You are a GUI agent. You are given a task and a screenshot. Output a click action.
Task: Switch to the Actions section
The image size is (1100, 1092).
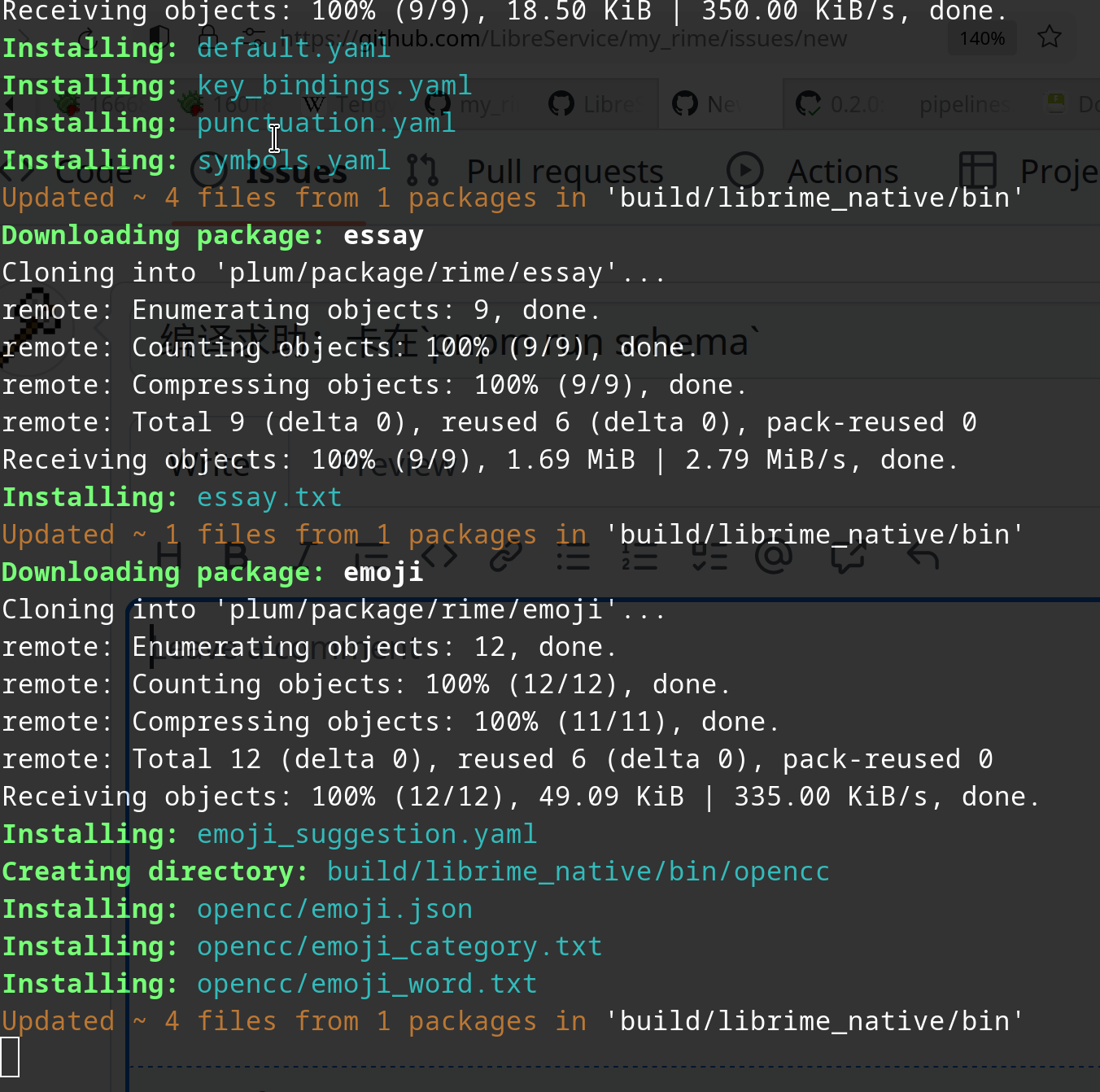click(x=842, y=171)
